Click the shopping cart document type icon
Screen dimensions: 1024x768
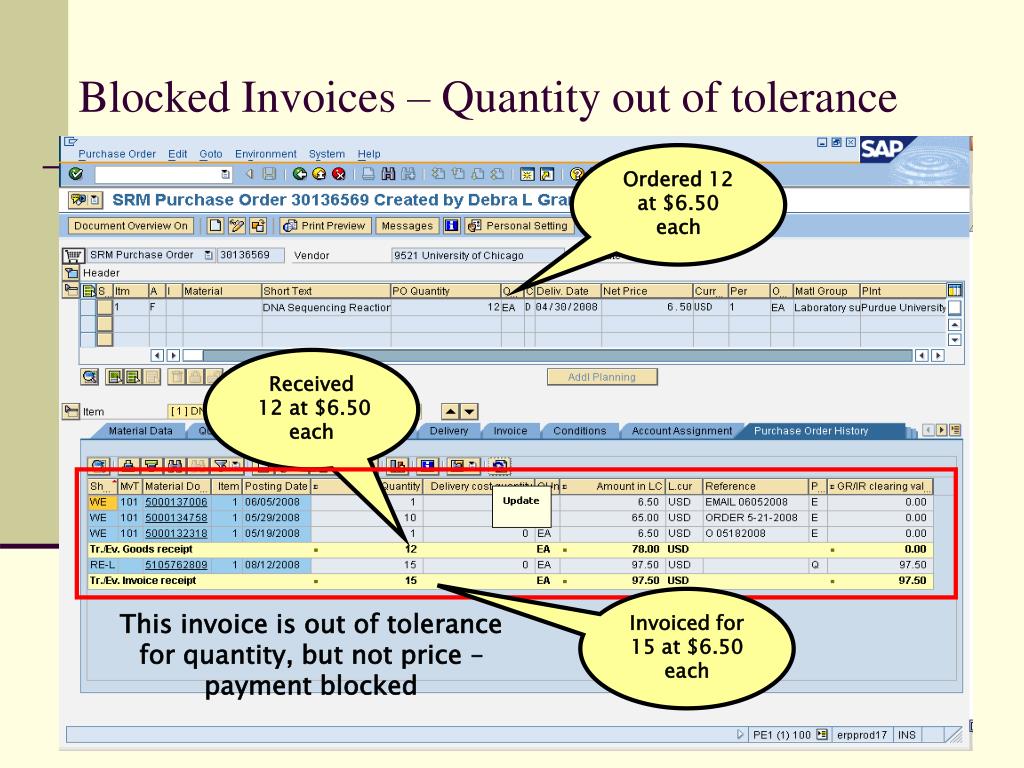click(73, 255)
